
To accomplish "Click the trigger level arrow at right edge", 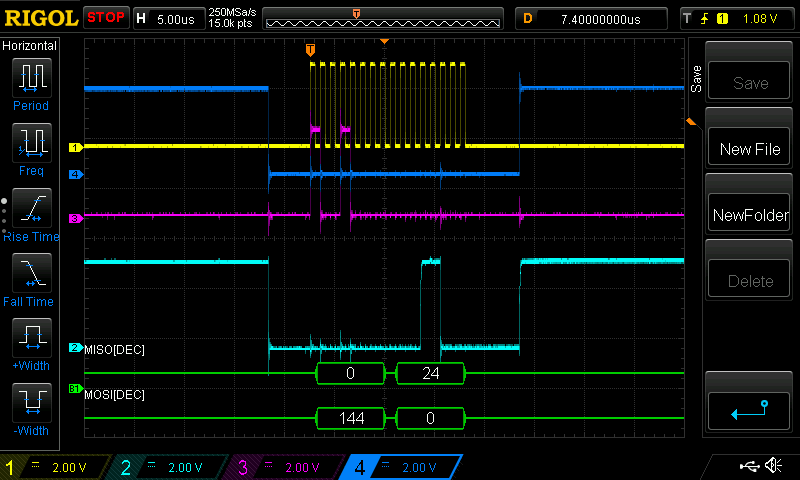I will pyautogui.click(x=691, y=121).
